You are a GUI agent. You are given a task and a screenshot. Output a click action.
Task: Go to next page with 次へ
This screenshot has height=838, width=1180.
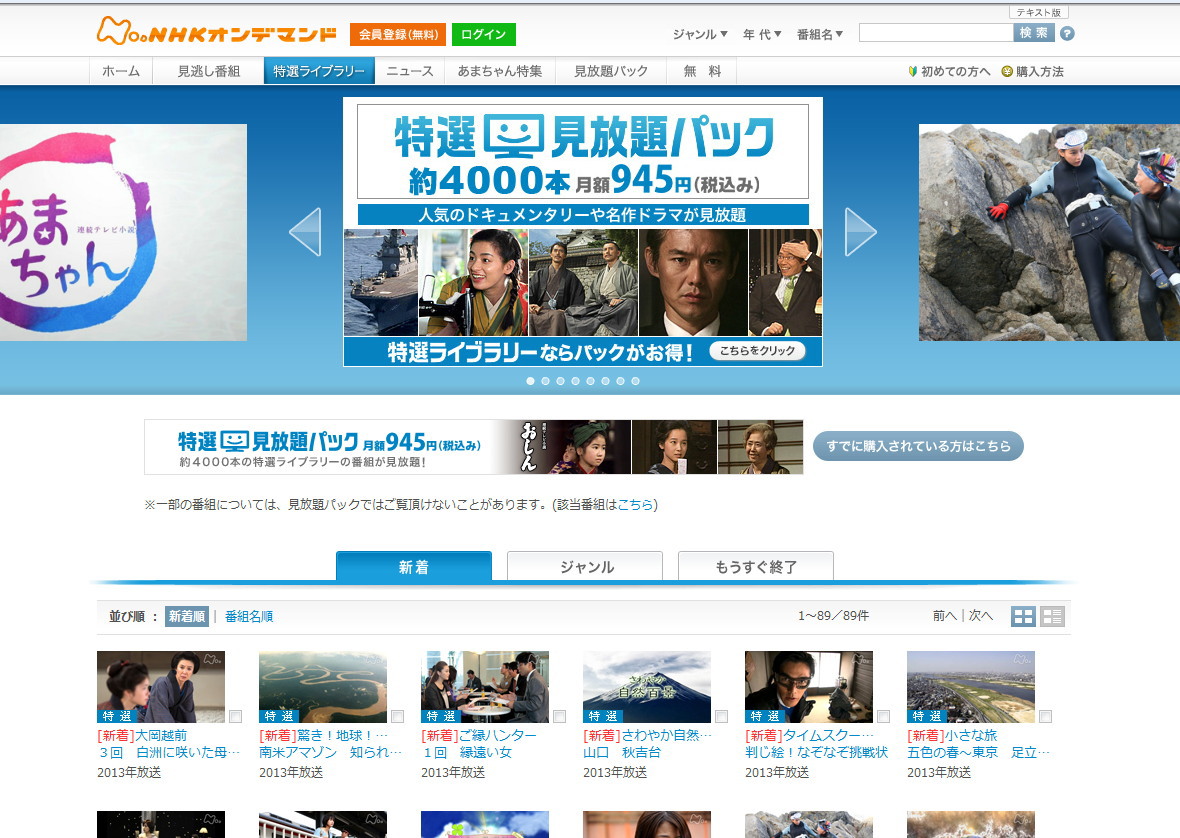coord(981,615)
